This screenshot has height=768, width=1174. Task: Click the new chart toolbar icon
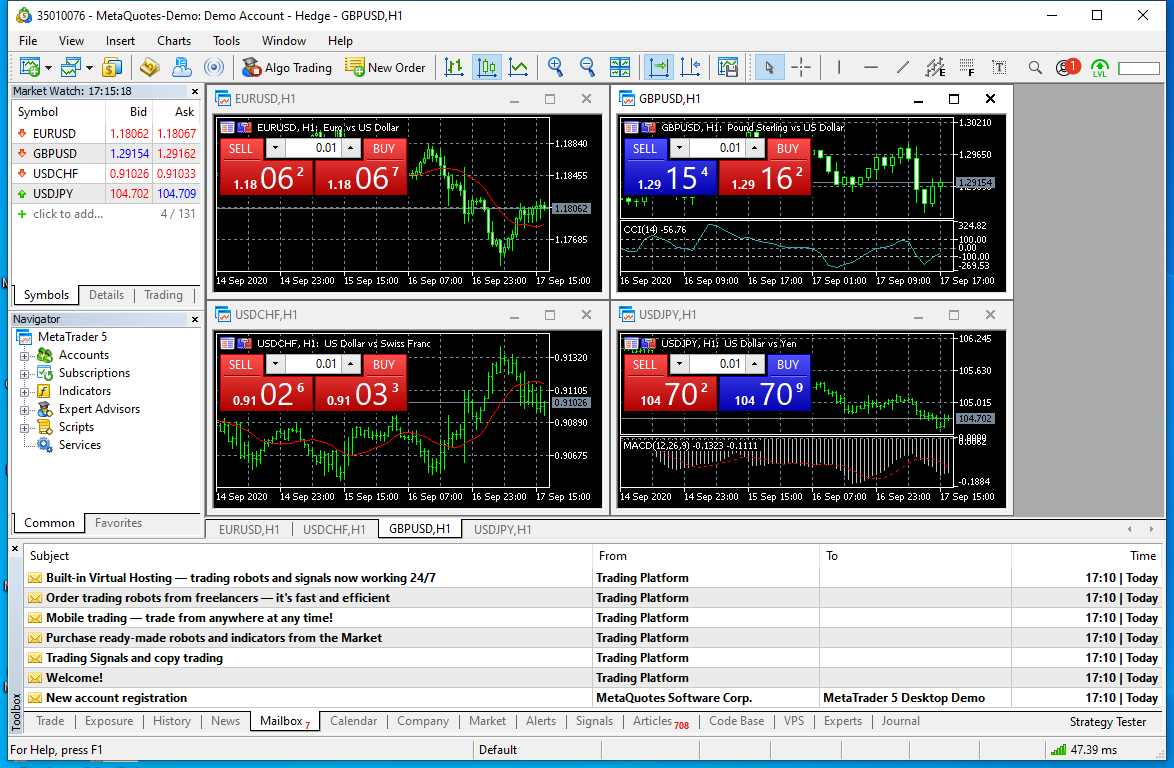pyautogui.click(x=30, y=67)
